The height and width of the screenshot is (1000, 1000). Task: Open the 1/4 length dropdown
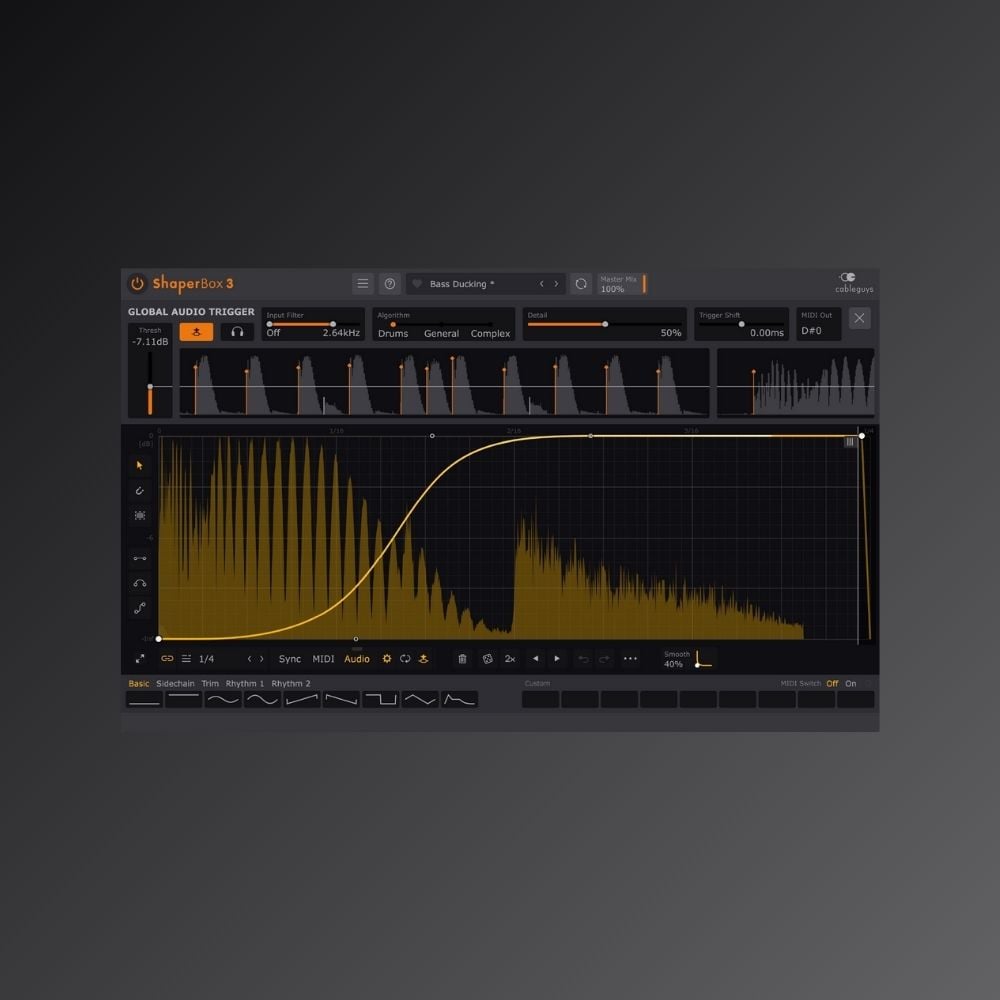pos(207,659)
